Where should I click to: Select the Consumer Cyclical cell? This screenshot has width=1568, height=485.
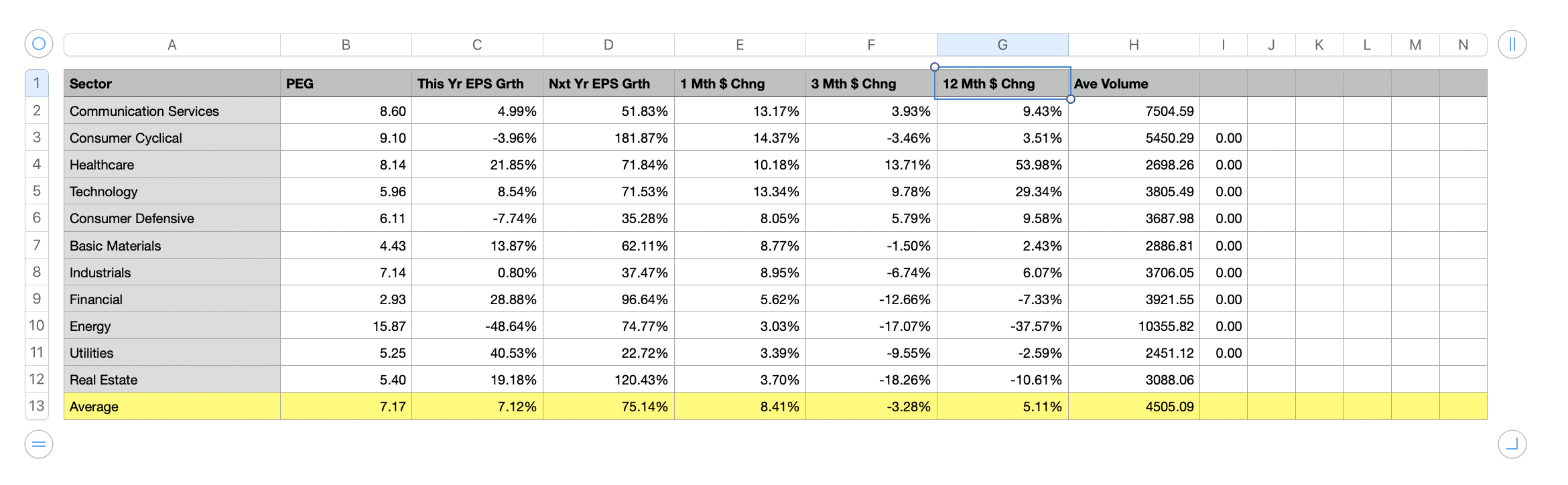(172, 137)
